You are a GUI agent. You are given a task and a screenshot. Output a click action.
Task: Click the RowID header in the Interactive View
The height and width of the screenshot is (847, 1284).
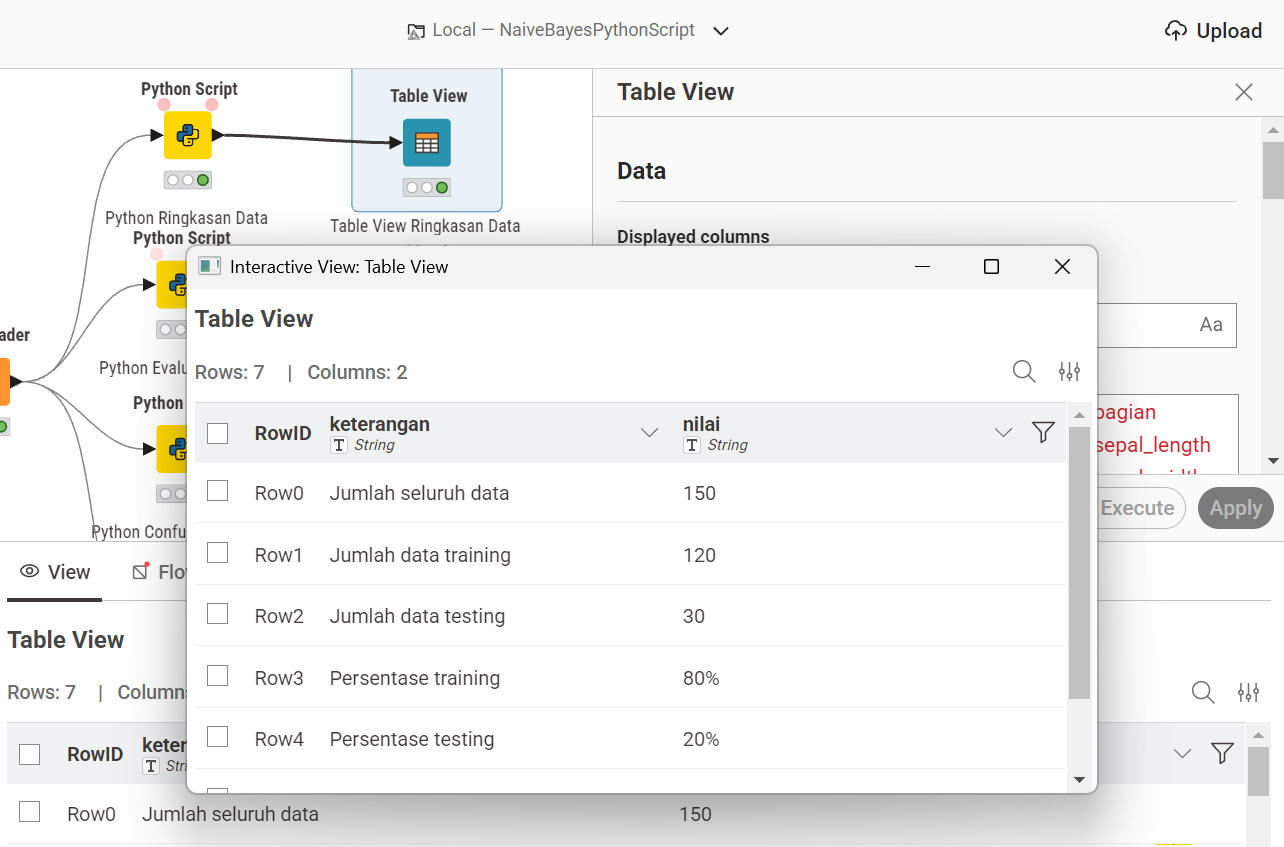(x=283, y=433)
